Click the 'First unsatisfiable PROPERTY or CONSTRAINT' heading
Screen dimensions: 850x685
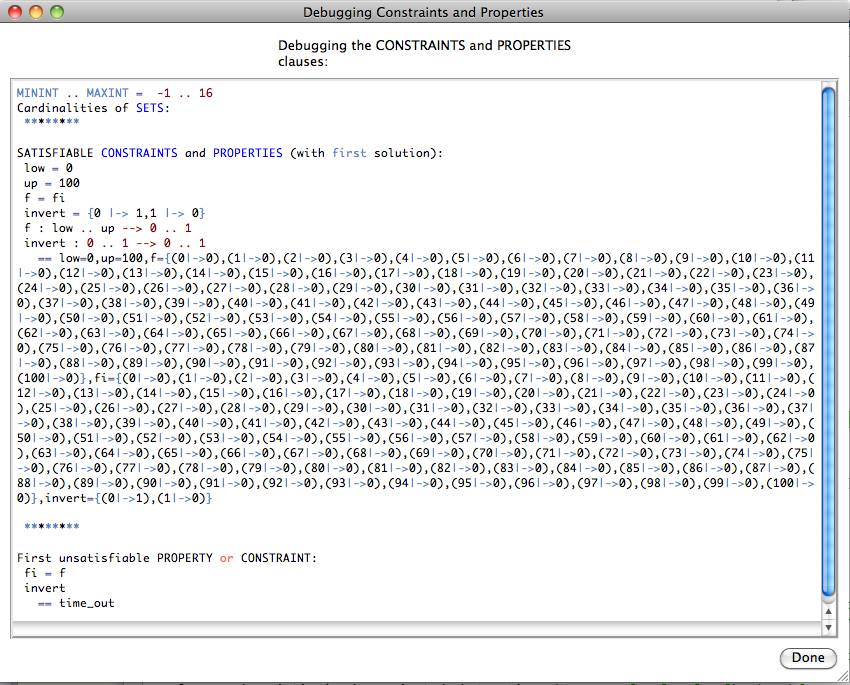167,558
